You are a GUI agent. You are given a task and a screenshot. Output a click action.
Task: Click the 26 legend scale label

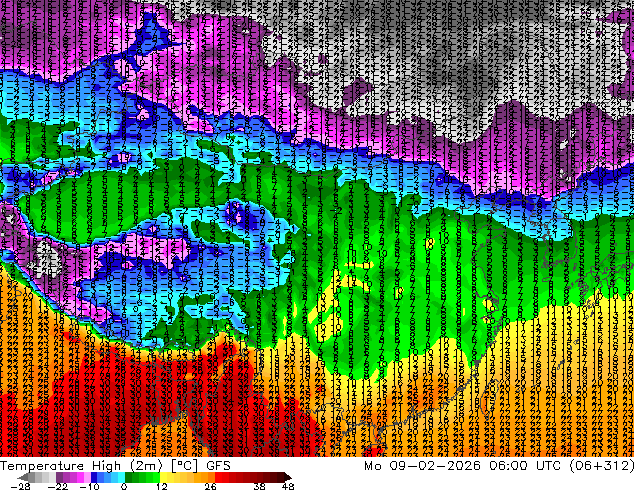tap(210, 486)
